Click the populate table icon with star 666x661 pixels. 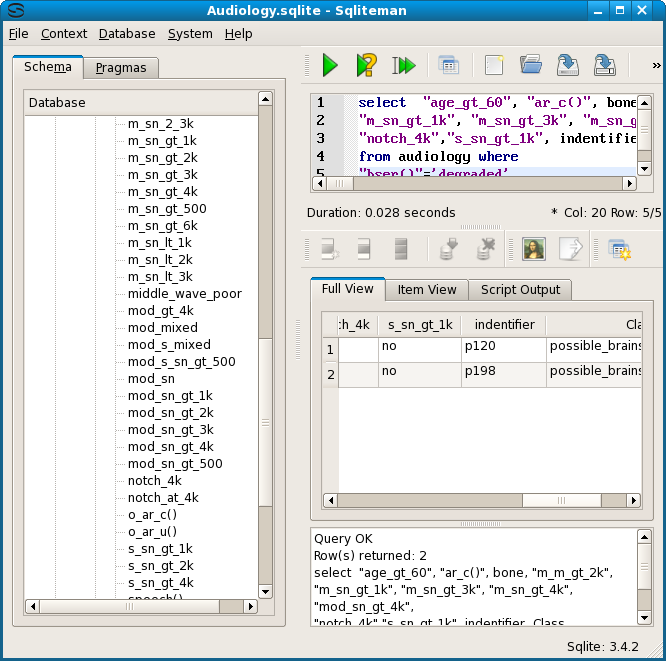[x=619, y=249]
